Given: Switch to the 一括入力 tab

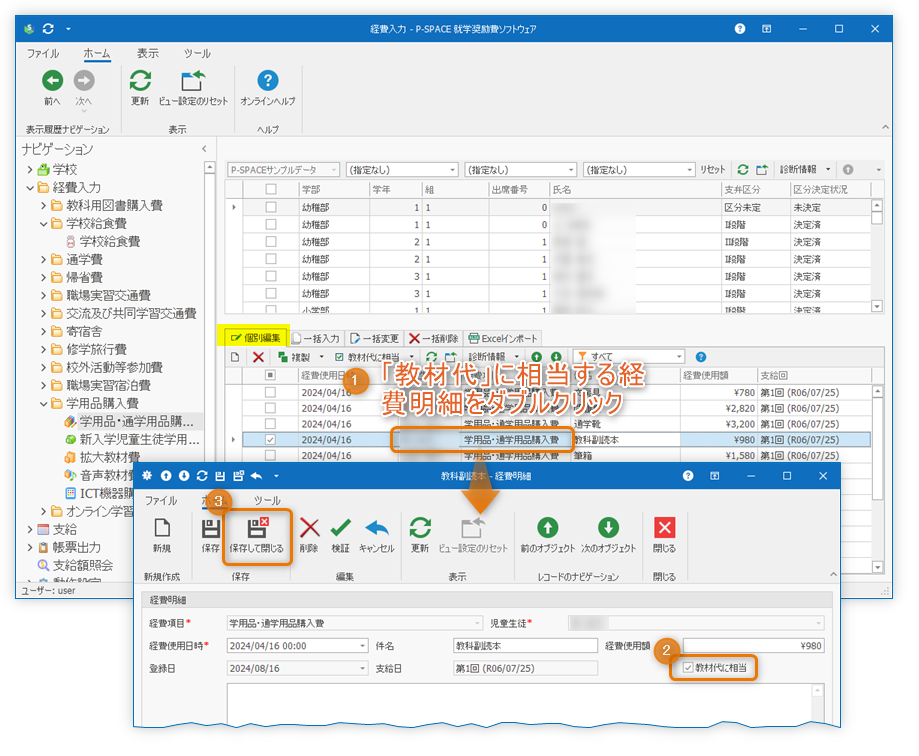Looking at the screenshot, I should tap(315, 338).
